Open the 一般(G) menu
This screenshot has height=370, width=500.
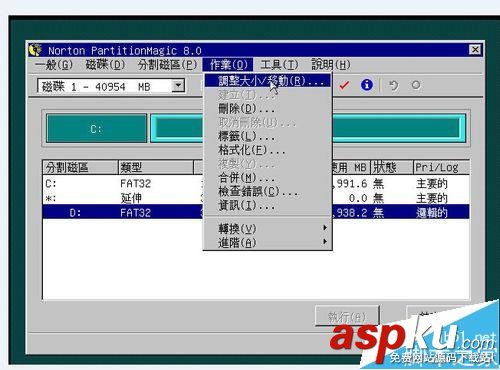(x=54, y=64)
